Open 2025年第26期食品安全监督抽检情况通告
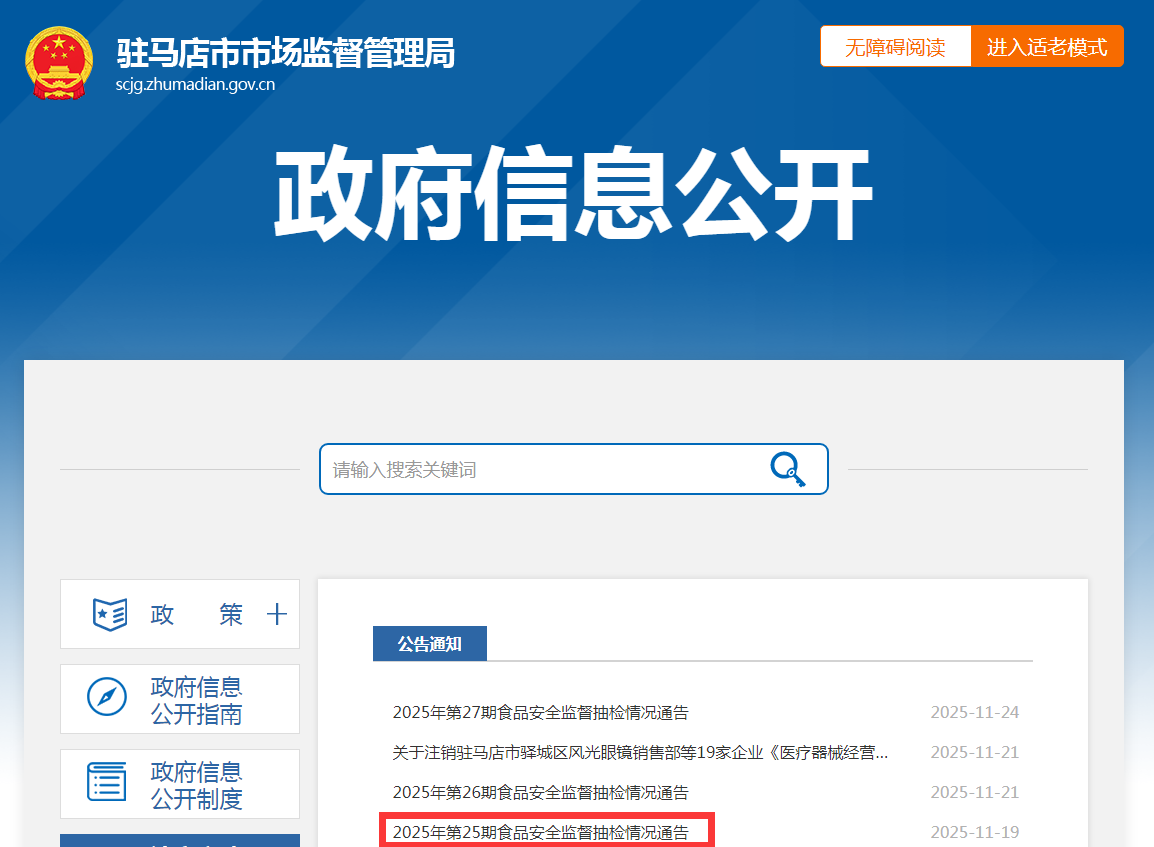Viewport: 1154px width, 847px height. point(540,792)
